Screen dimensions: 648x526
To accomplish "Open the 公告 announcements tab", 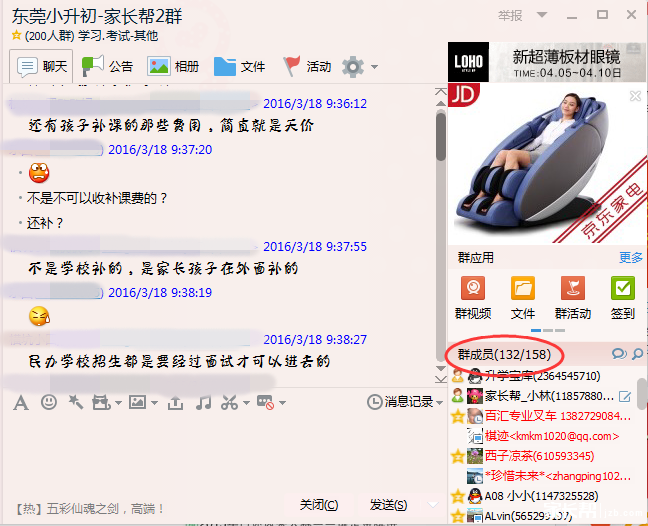I will (x=107, y=66).
